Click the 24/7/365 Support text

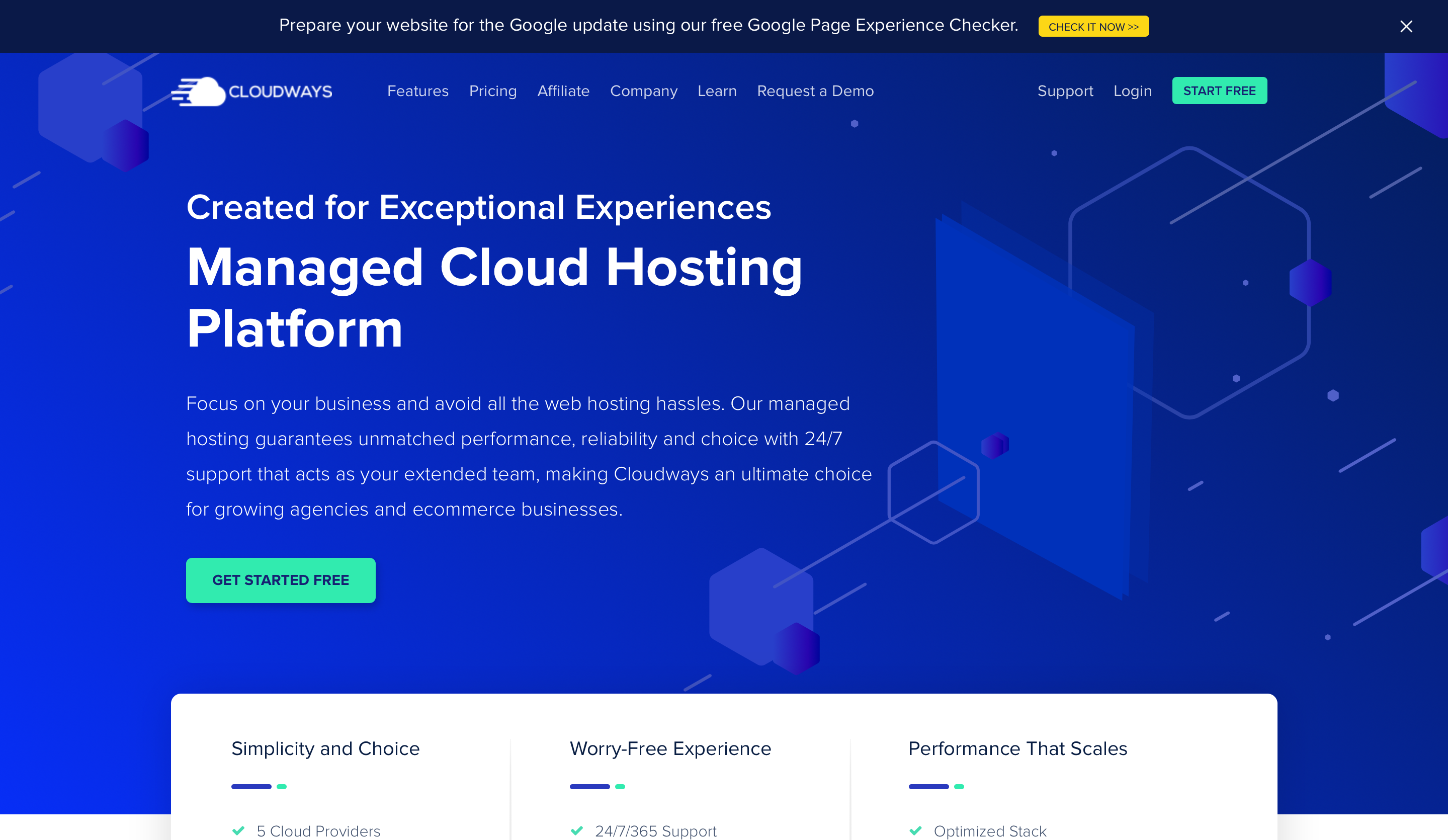tap(656, 831)
